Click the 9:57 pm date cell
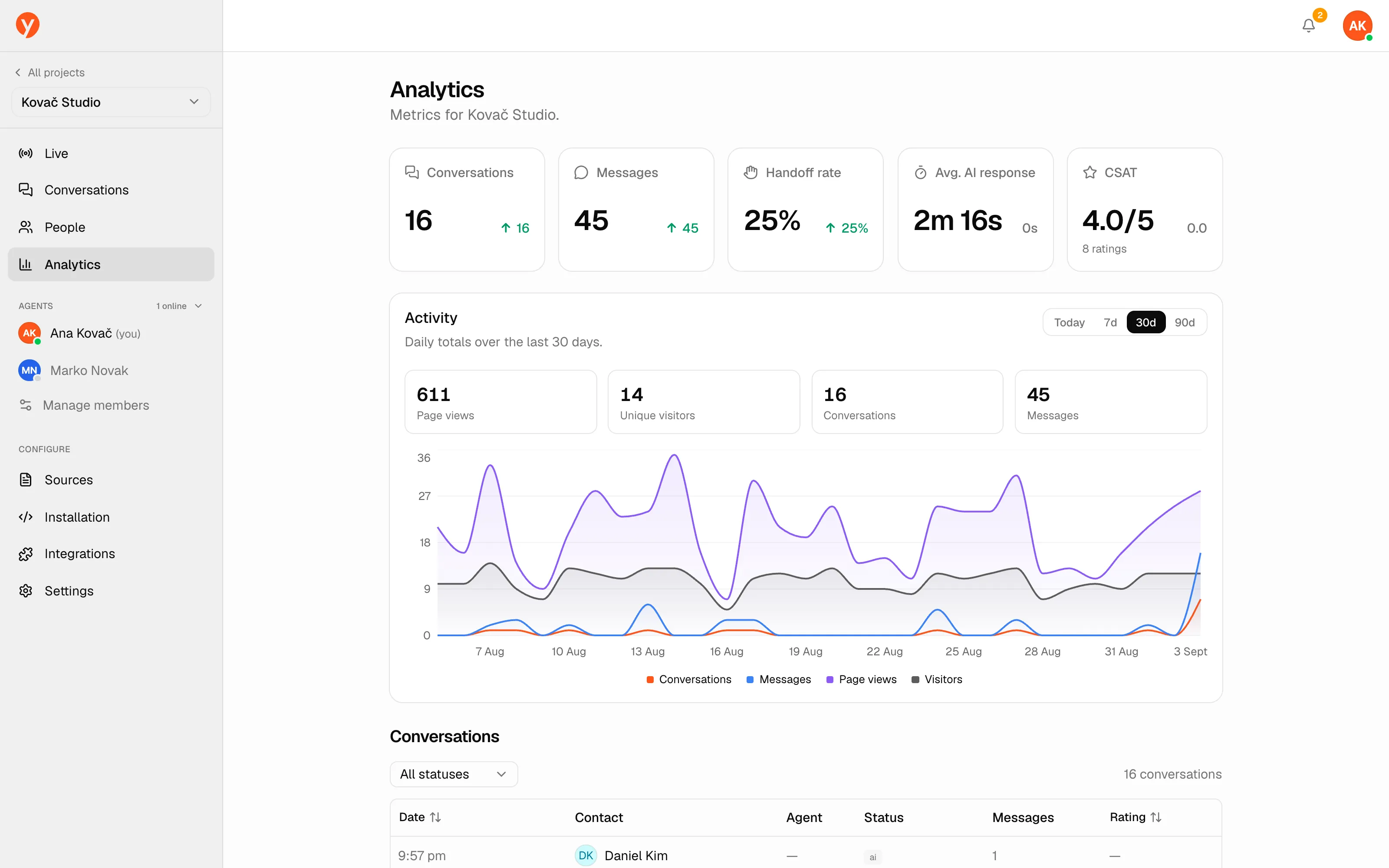Image resolution: width=1389 pixels, height=868 pixels. (x=422, y=855)
